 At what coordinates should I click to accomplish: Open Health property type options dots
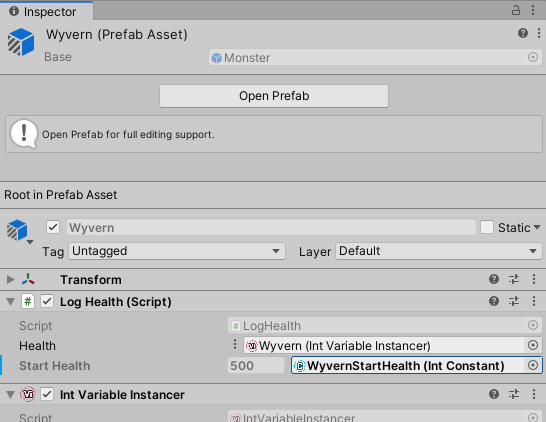[x=235, y=344]
